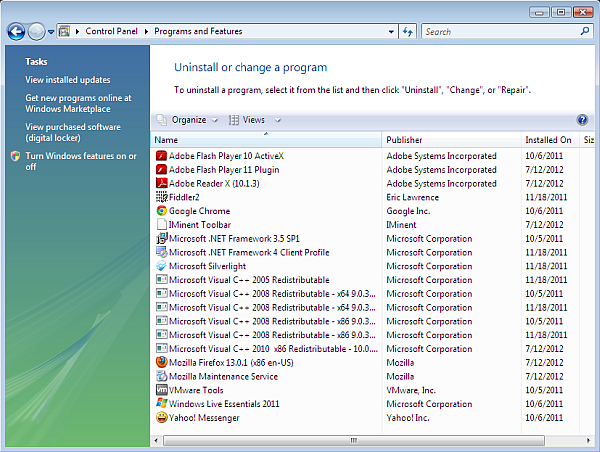Select the IMinent Toolbar entry name

(200, 225)
